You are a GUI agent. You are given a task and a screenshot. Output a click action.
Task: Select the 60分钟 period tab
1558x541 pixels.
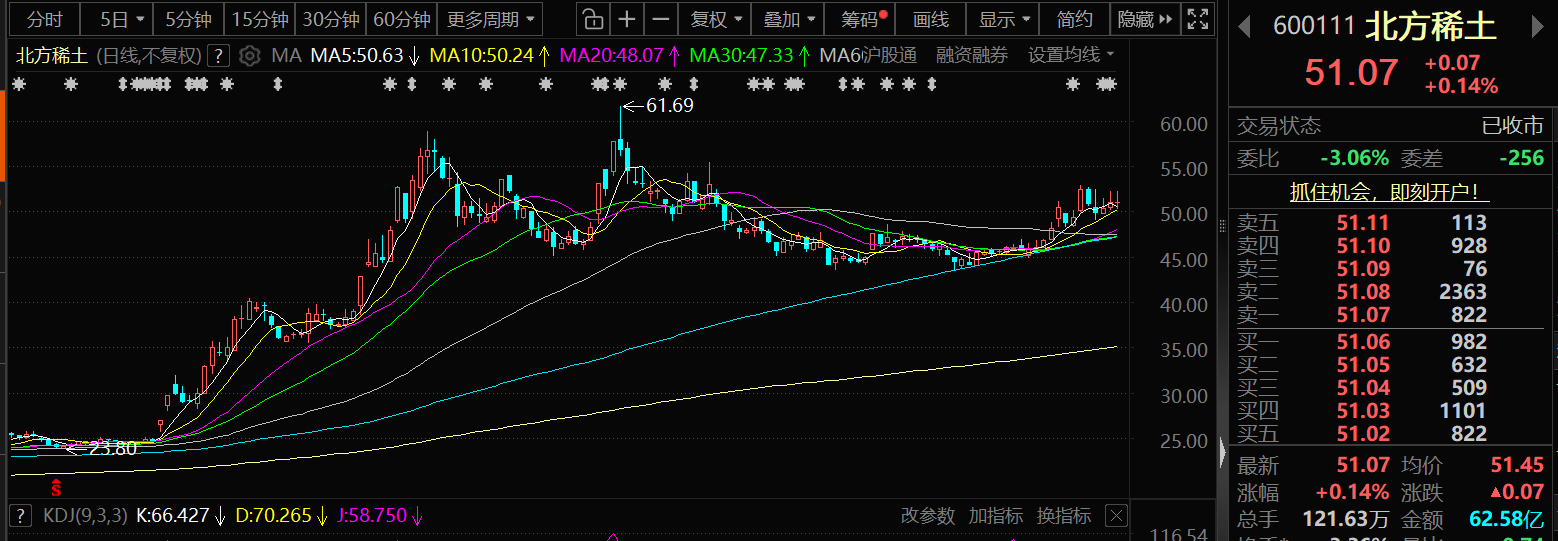coord(401,19)
